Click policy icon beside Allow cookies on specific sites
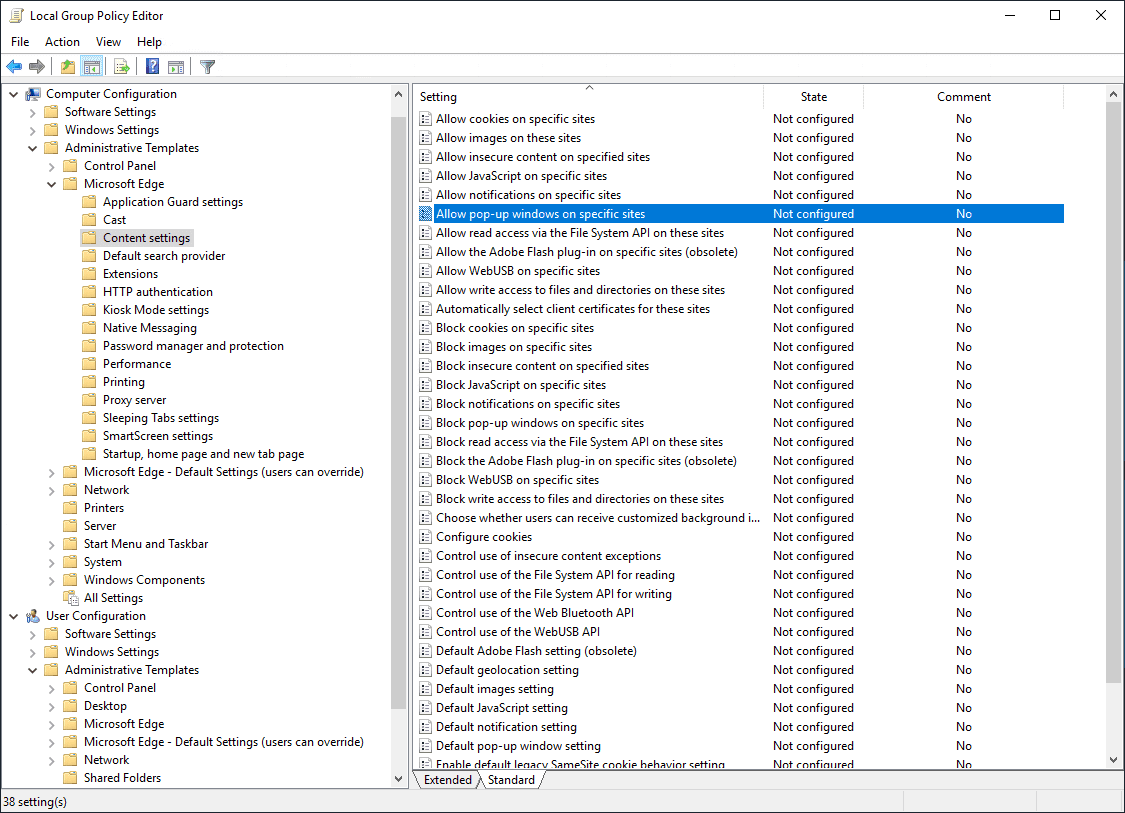The height and width of the screenshot is (813, 1125). (x=425, y=119)
